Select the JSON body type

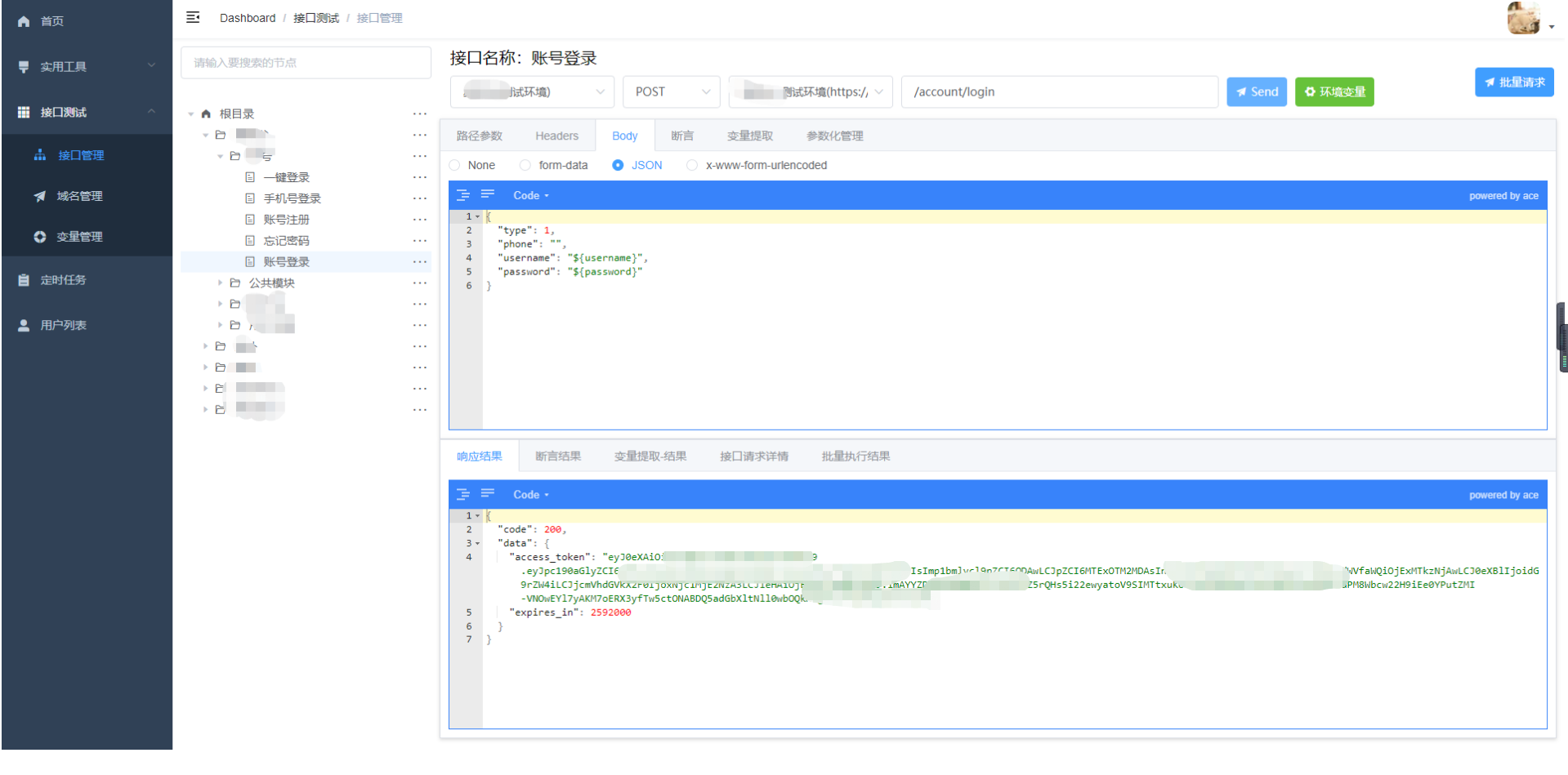click(x=637, y=166)
